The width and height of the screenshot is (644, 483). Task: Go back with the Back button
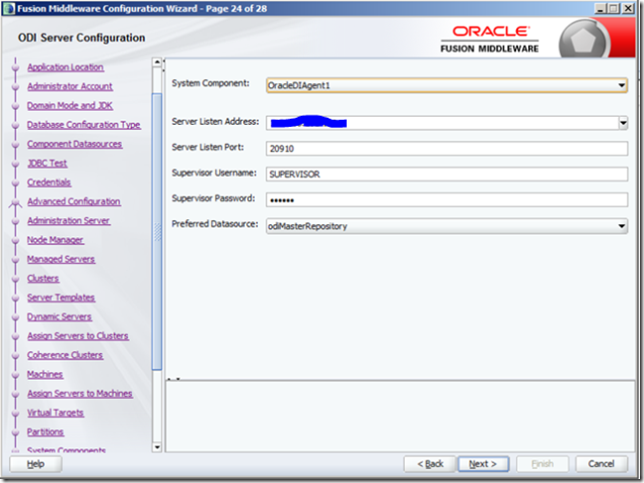[430, 464]
